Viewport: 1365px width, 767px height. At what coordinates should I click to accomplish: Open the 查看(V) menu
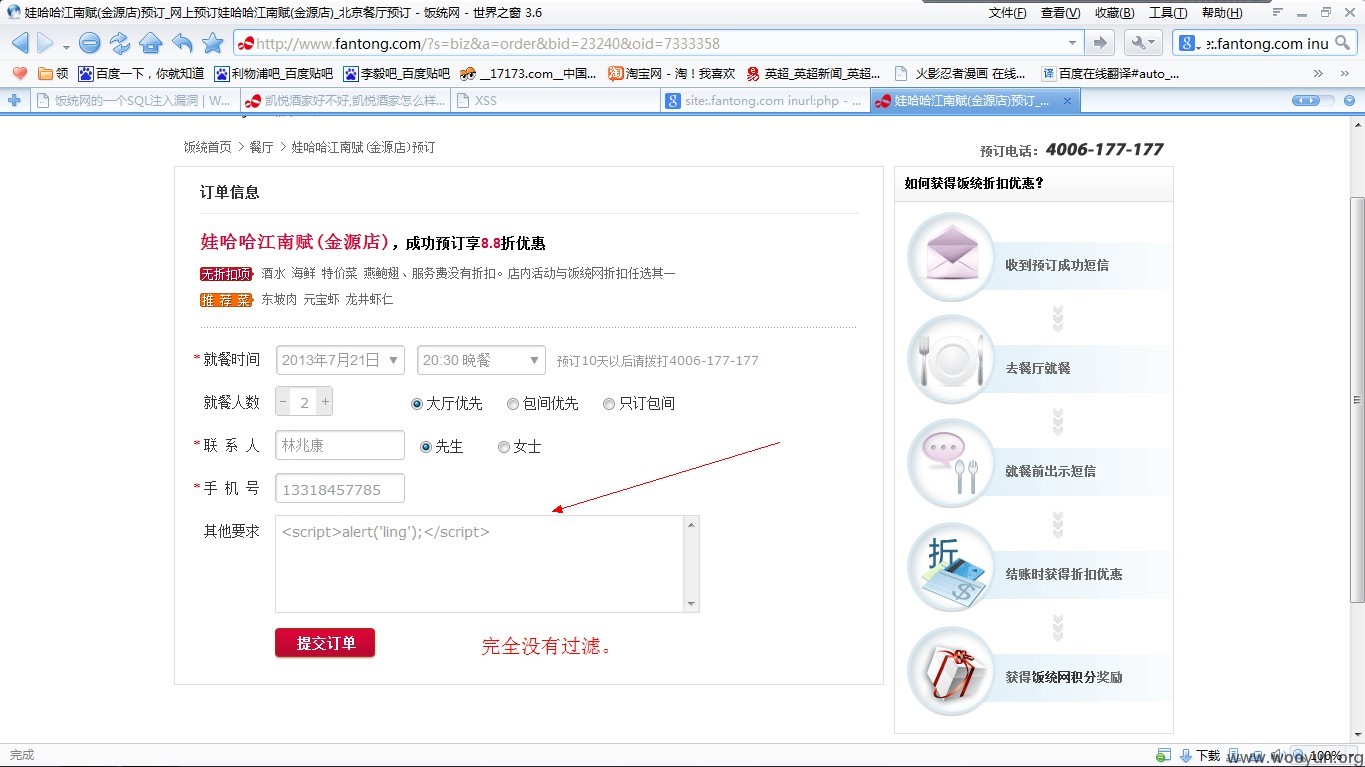1060,12
